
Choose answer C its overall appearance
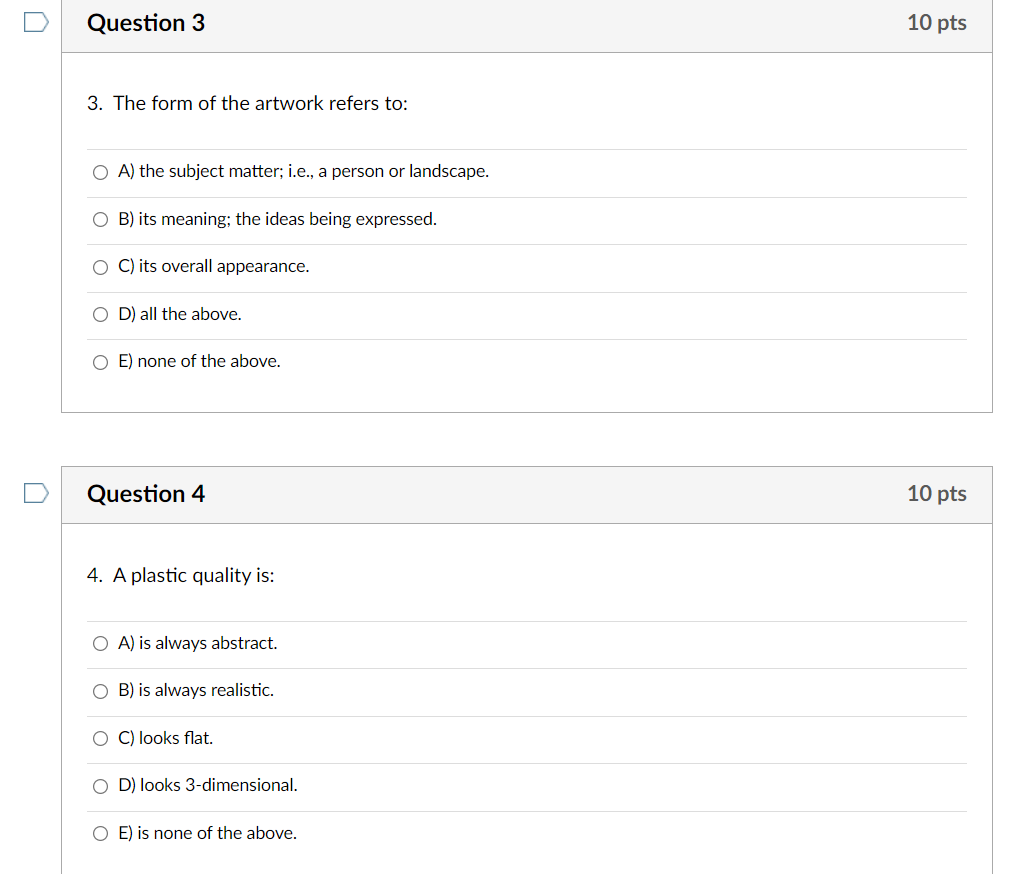point(100,267)
